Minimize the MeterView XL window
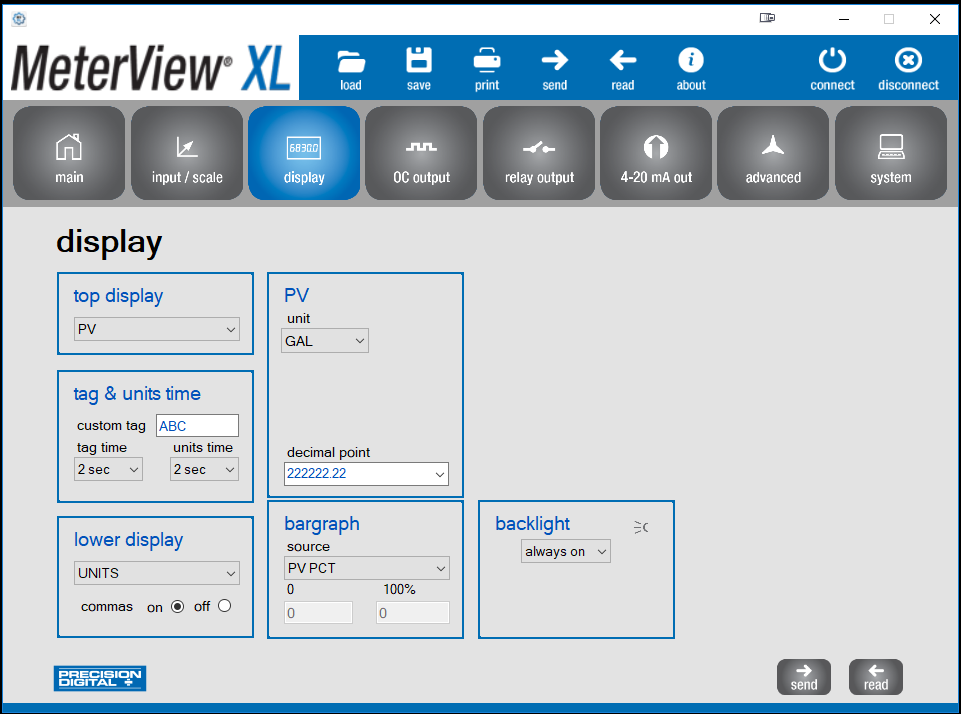 (x=844, y=19)
